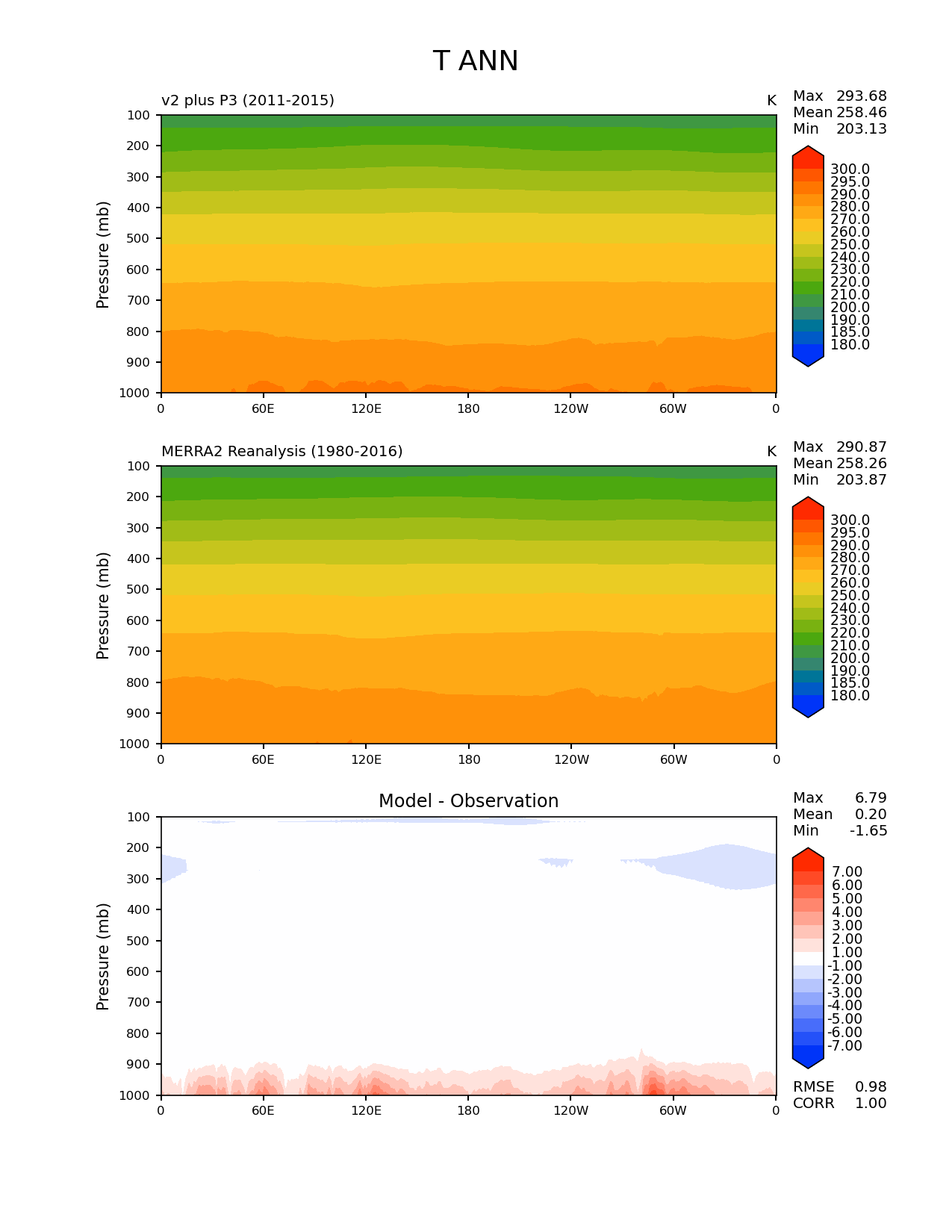Screen dimensions: 952x1232
Task: Click the CORR value 1.00
Action: (x=870, y=1104)
